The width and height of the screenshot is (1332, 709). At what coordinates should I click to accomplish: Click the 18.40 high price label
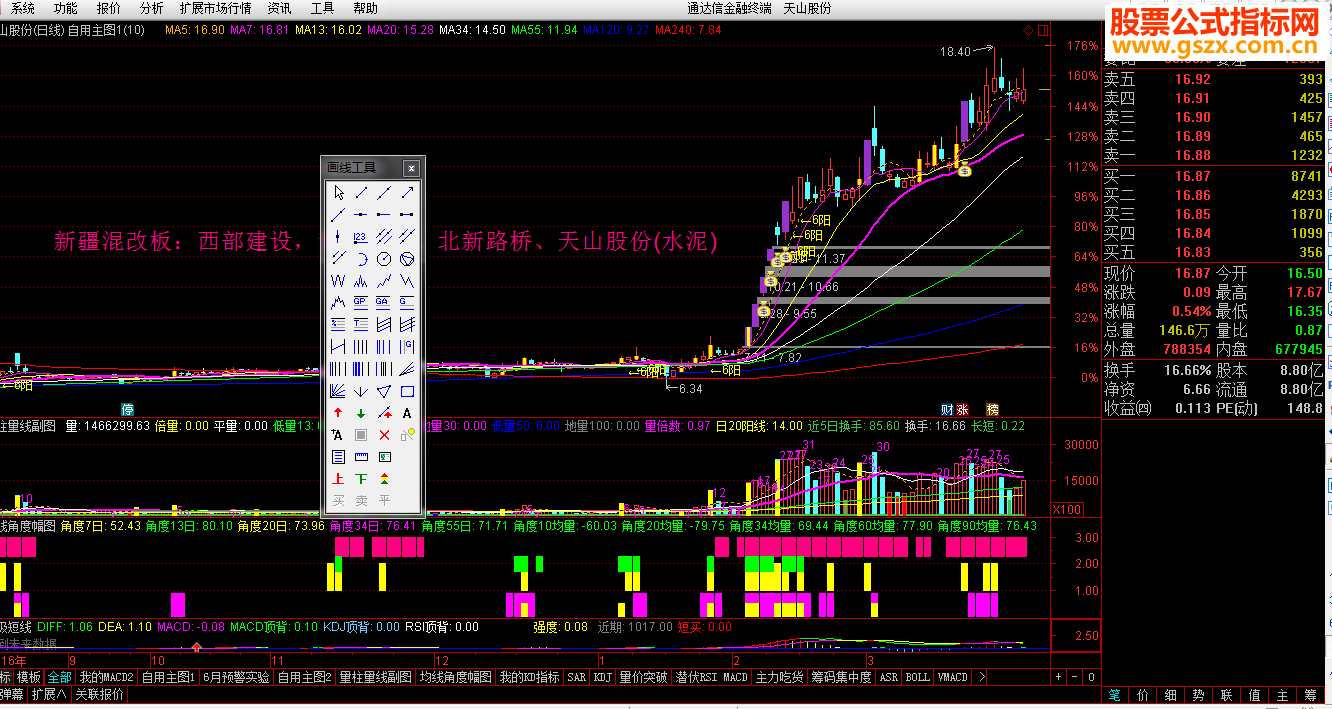pyautogui.click(x=955, y=51)
